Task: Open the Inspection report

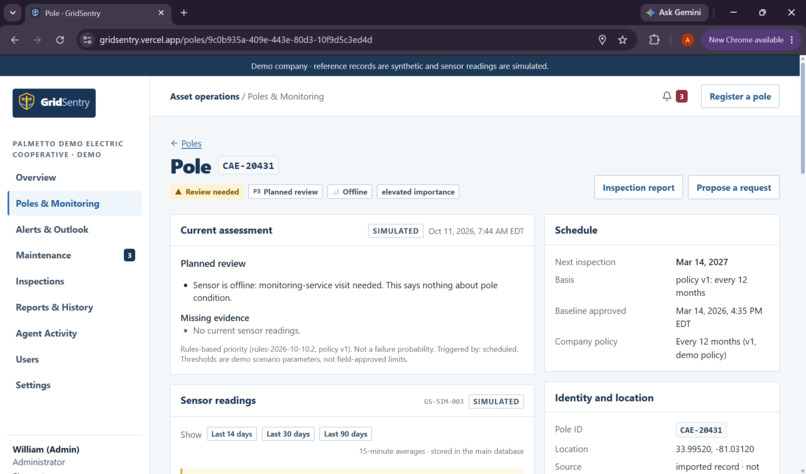Action: click(x=638, y=188)
